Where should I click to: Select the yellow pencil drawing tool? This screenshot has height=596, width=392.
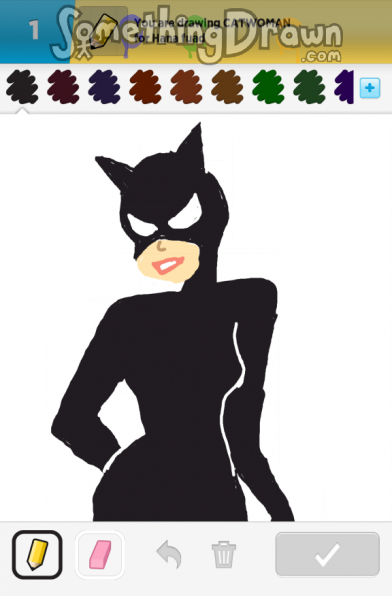(x=37, y=554)
